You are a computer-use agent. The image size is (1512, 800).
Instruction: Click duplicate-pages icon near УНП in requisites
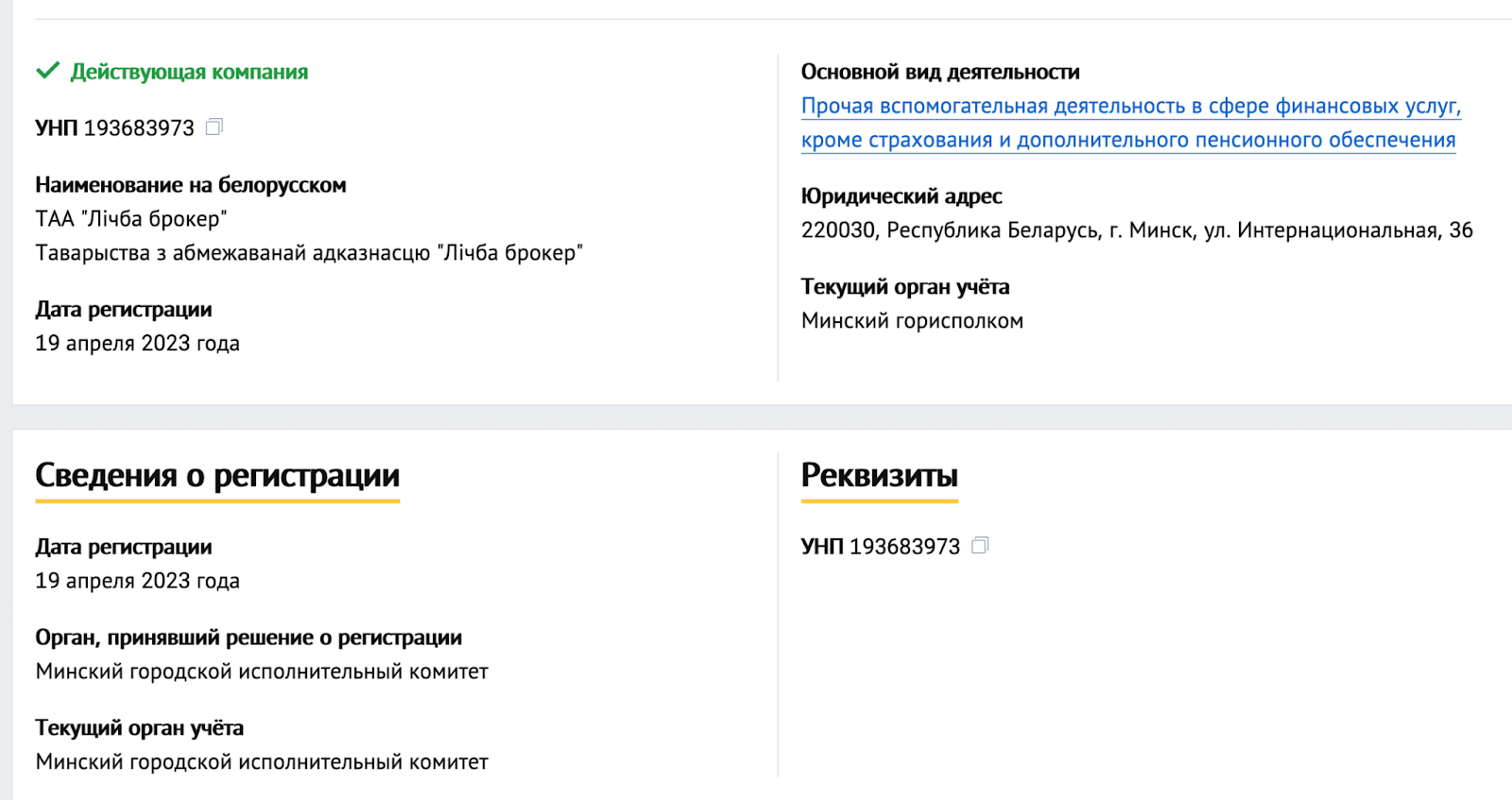click(x=980, y=546)
